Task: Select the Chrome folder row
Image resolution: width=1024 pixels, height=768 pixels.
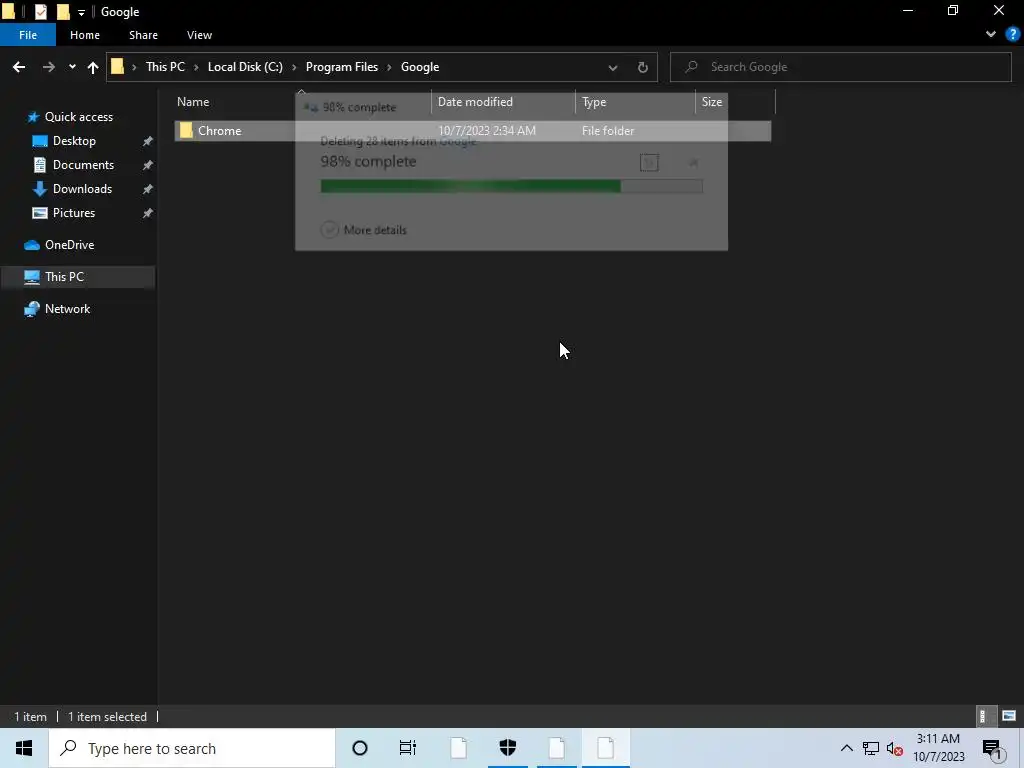Action: (473, 131)
